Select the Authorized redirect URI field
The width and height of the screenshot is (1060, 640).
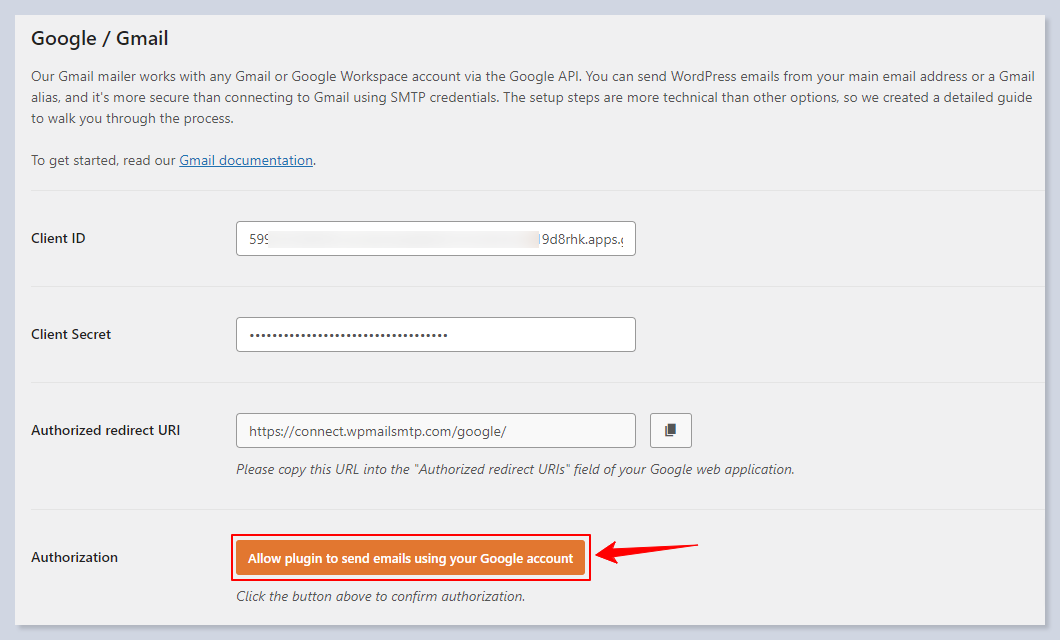[435, 430]
